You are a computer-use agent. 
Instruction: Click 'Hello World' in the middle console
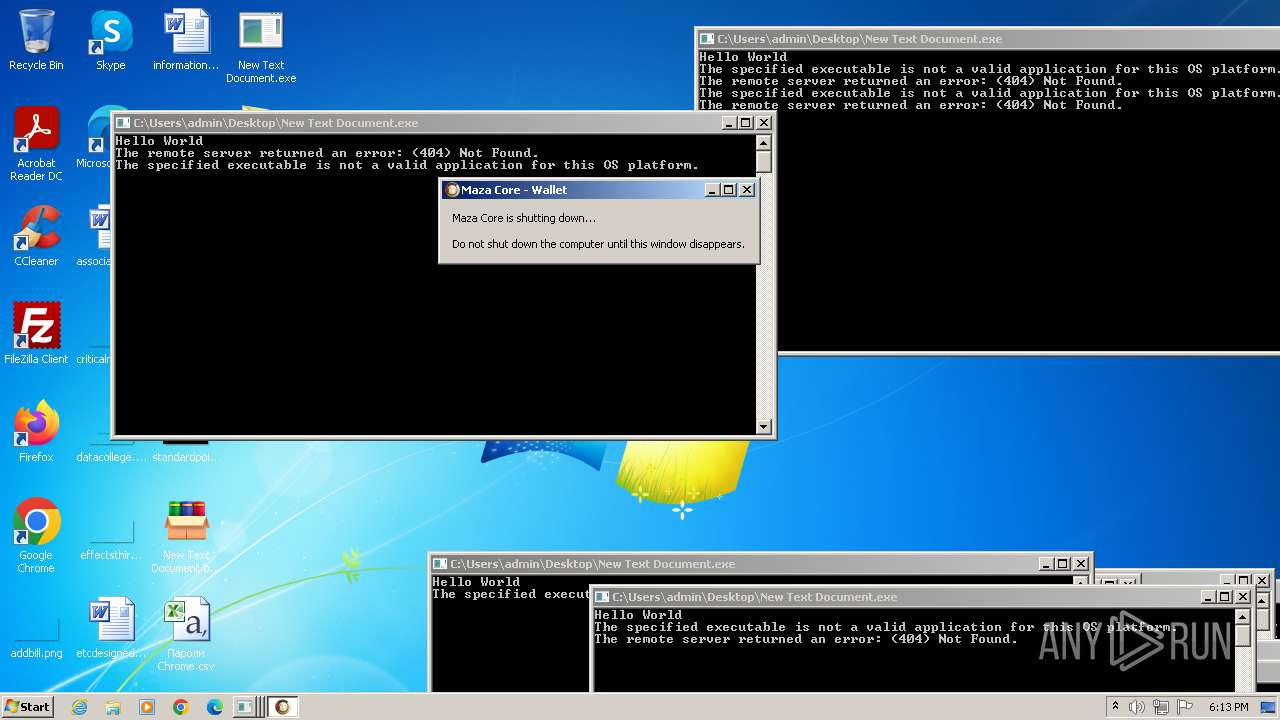[159, 141]
